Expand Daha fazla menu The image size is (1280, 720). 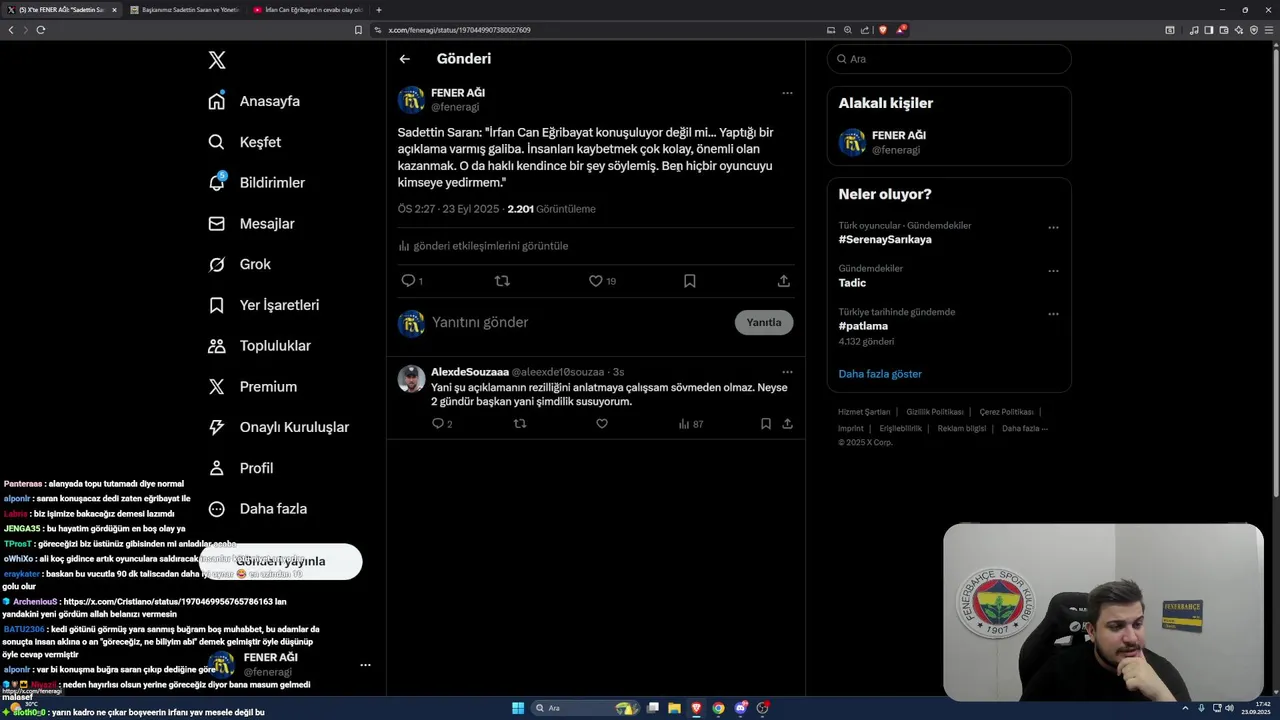pyautogui.click(x=257, y=509)
